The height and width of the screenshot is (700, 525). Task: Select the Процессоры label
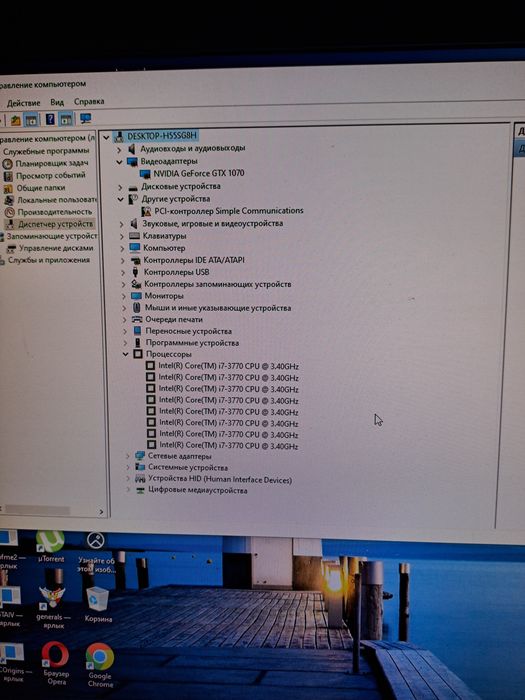pos(169,354)
